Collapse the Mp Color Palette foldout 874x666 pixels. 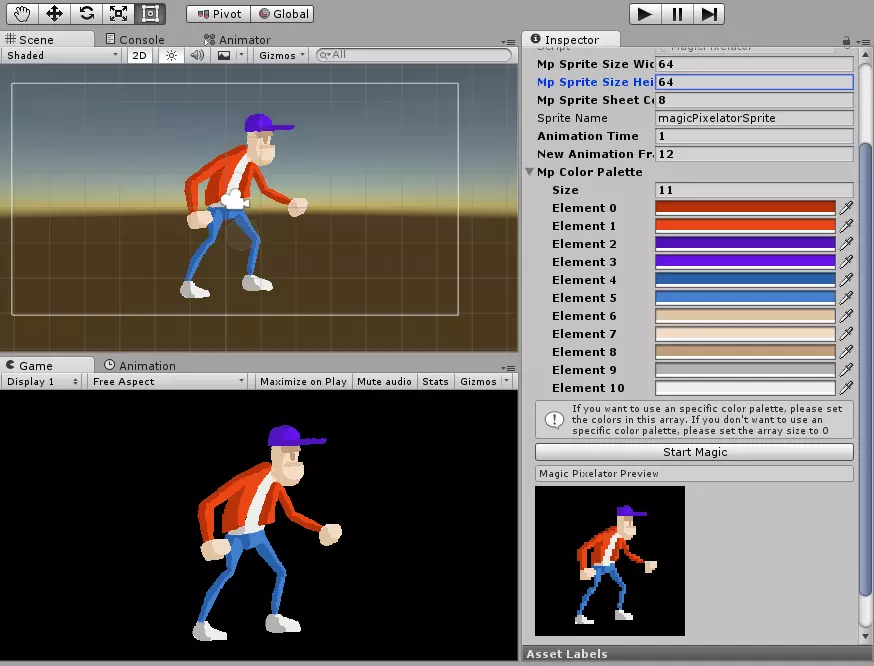[x=530, y=172]
